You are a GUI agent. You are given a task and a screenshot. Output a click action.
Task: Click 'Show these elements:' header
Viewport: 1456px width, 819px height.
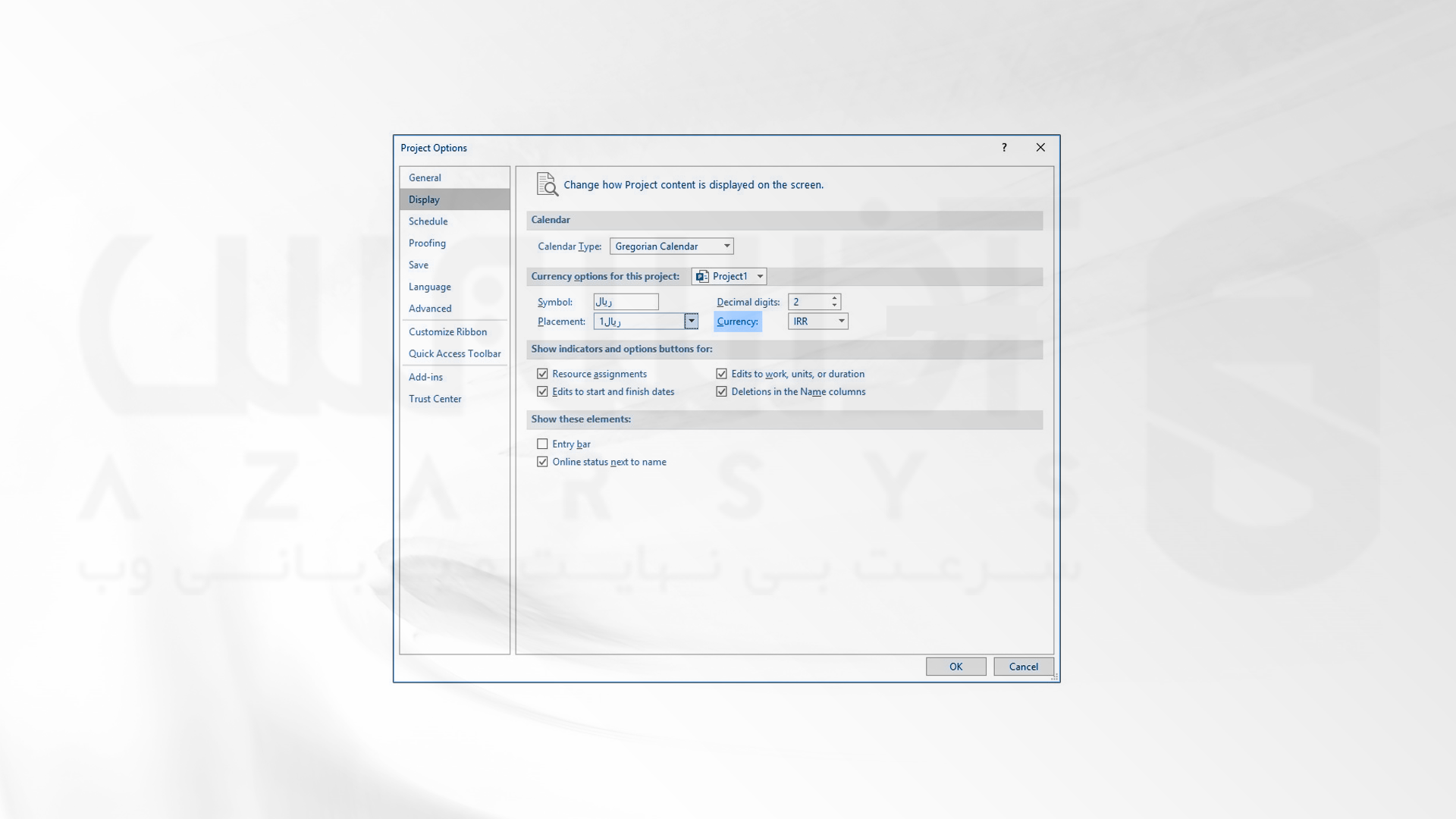(x=785, y=419)
